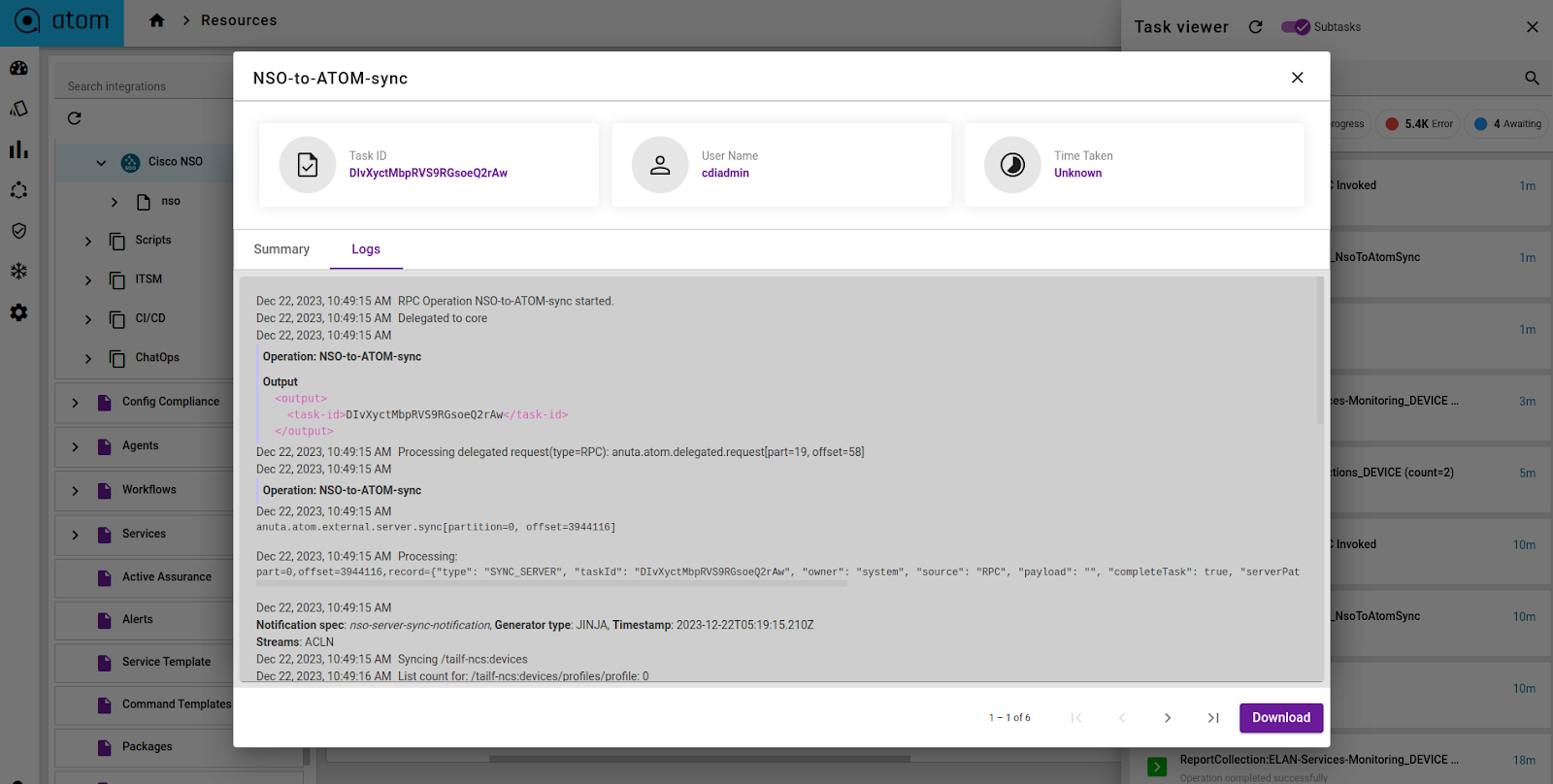Click the Time Taken clock icon
Image resolution: width=1553 pixels, height=784 pixels.
click(1012, 165)
